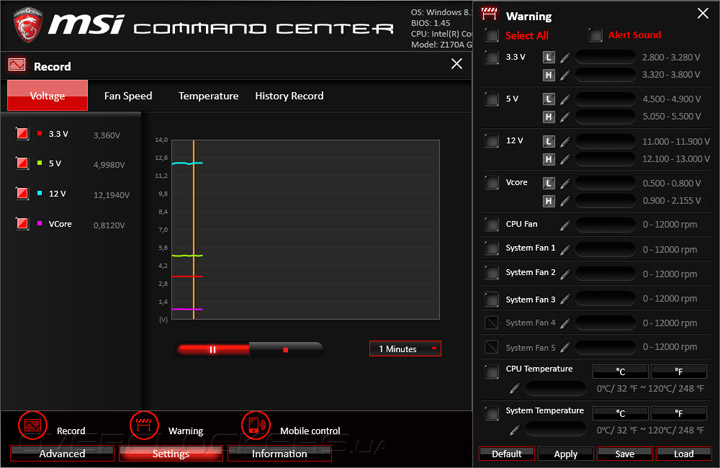Click the MSI dragon shield logo
This screenshot has height=468, width=720.
(28, 25)
